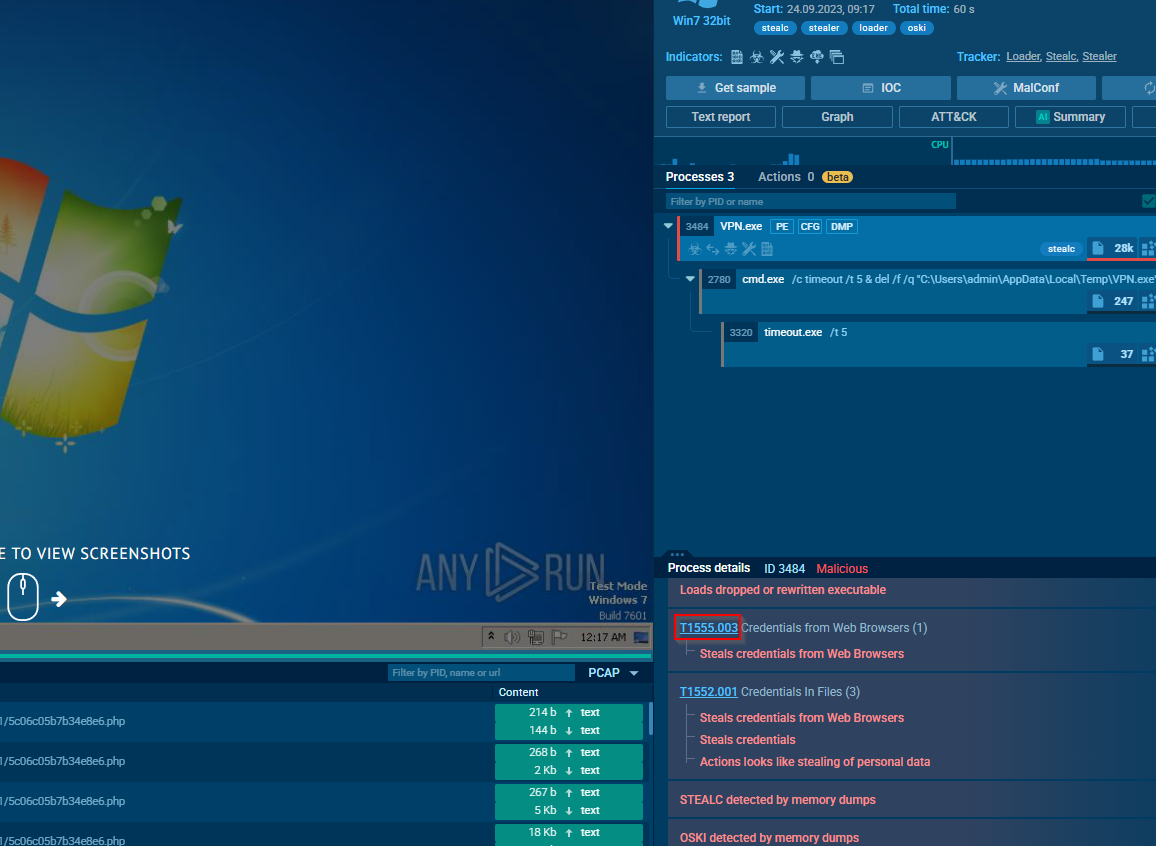
Task: Collapse the VPN.exe process tree
Action: (669, 226)
